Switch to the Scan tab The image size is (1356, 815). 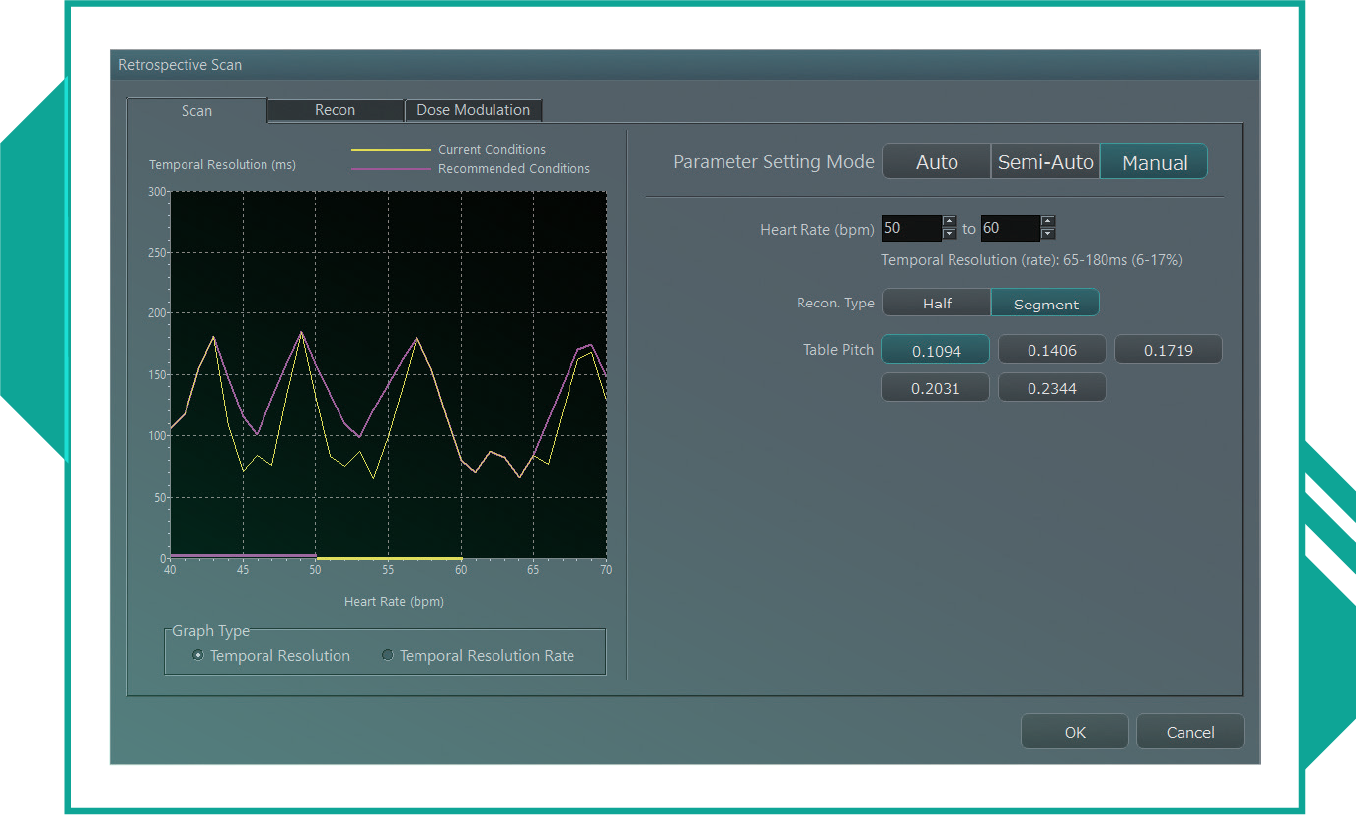[197, 111]
